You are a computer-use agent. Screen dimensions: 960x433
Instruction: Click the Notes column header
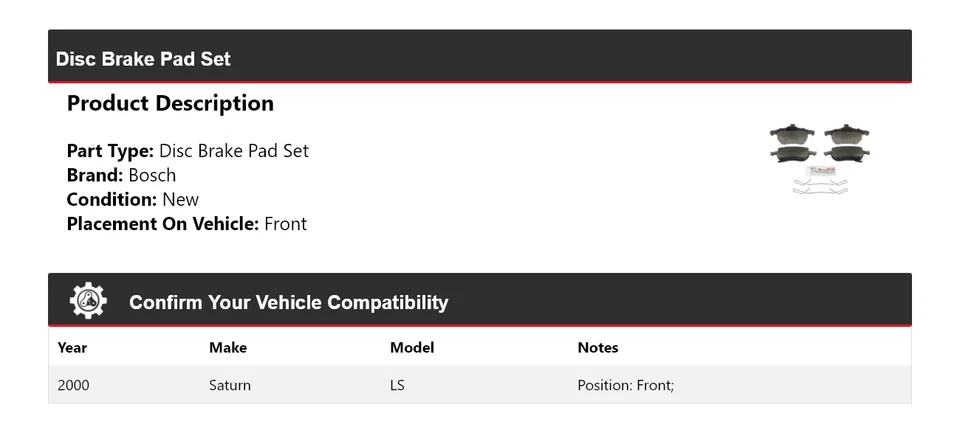598,348
